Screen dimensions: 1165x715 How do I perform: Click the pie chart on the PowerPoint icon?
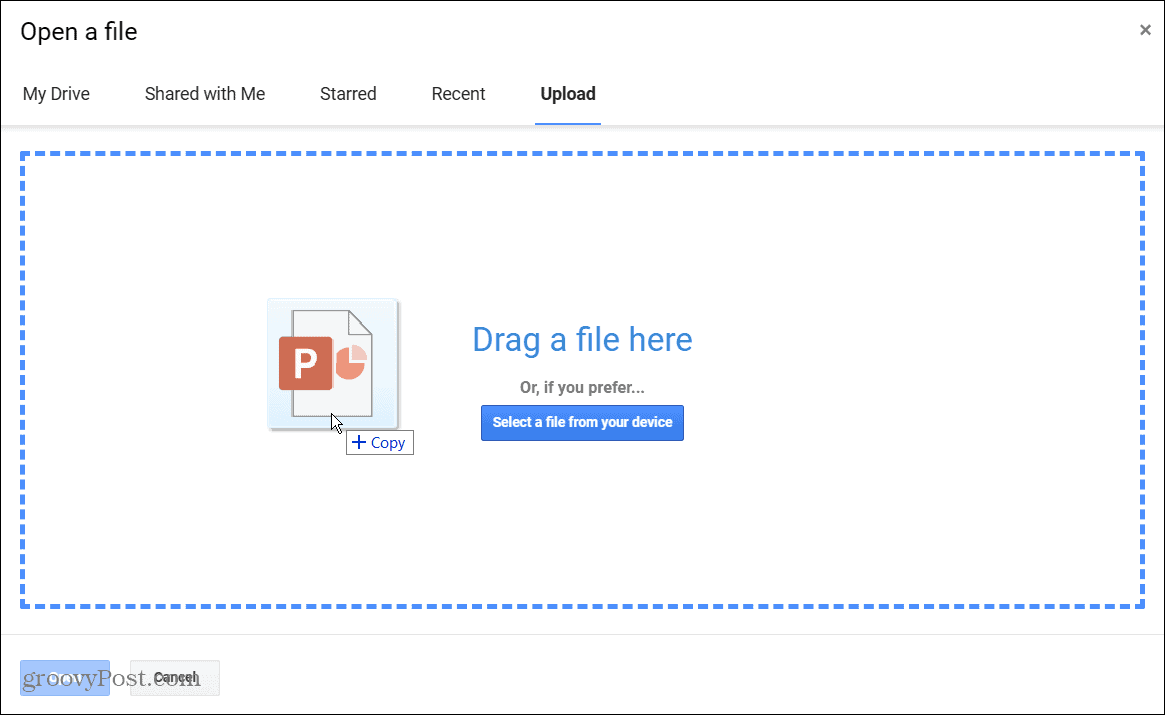tap(353, 360)
